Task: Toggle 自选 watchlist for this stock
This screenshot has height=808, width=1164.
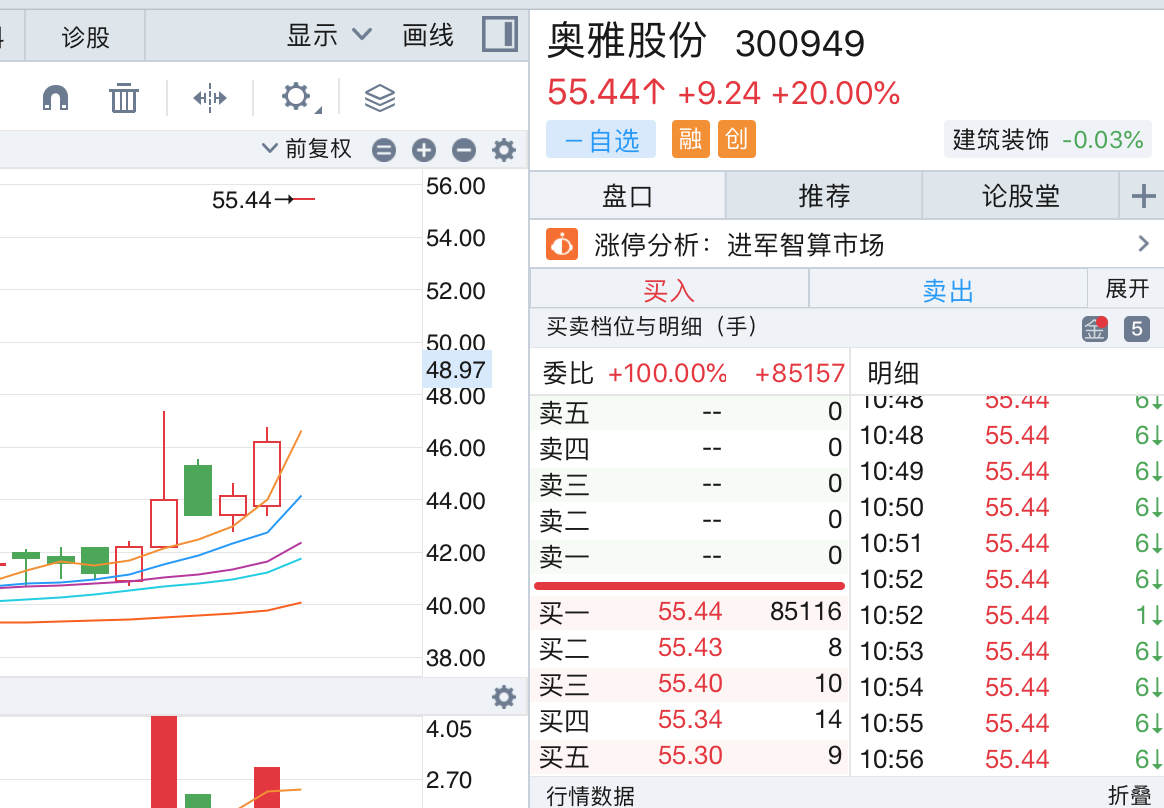Action: pos(601,139)
